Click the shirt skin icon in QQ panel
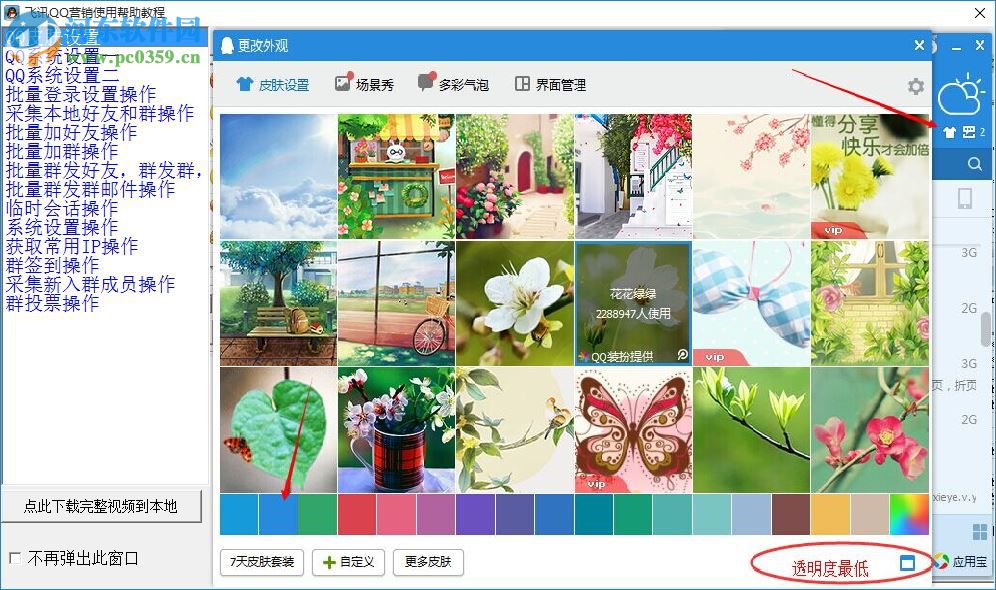The height and width of the screenshot is (590, 996). [949, 132]
